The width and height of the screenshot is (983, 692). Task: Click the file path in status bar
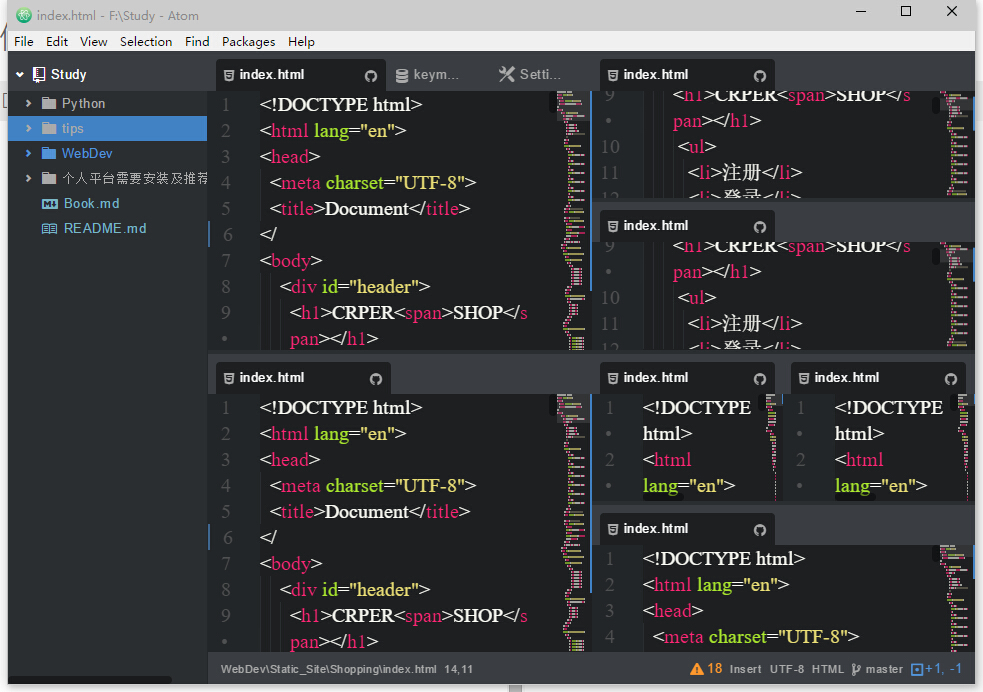(x=329, y=669)
